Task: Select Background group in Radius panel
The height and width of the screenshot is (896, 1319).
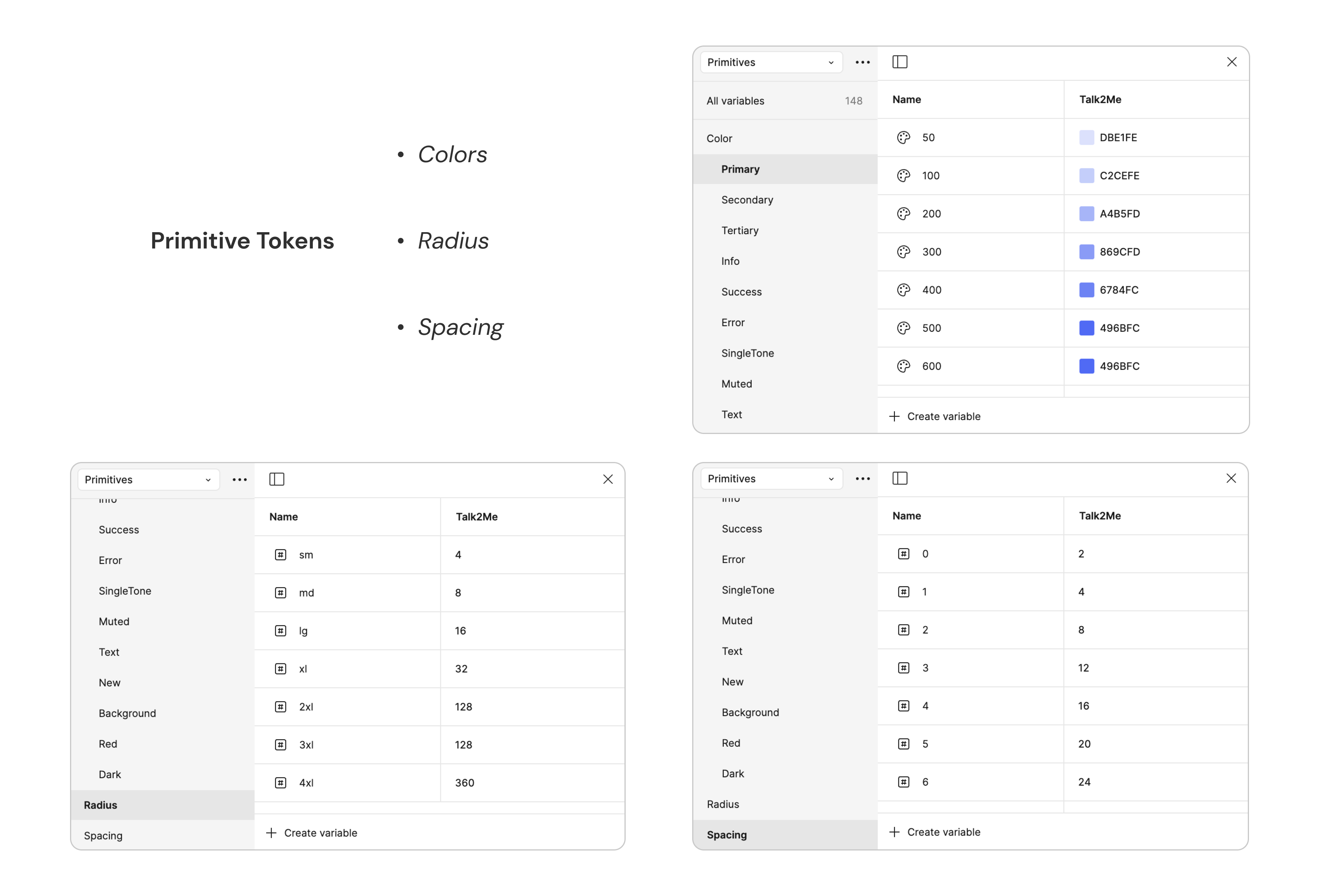Action: [x=162, y=713]
